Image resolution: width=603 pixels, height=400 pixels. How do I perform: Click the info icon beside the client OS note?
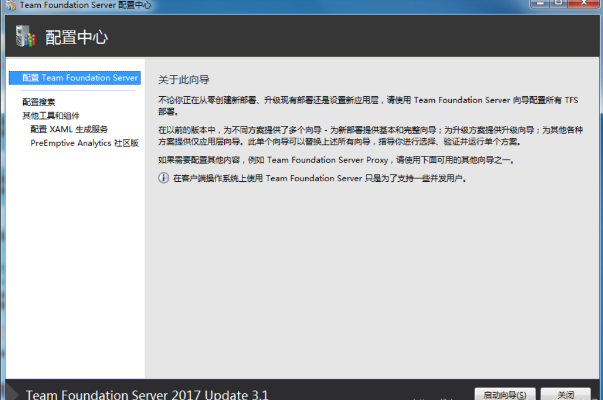coord(164,178)
